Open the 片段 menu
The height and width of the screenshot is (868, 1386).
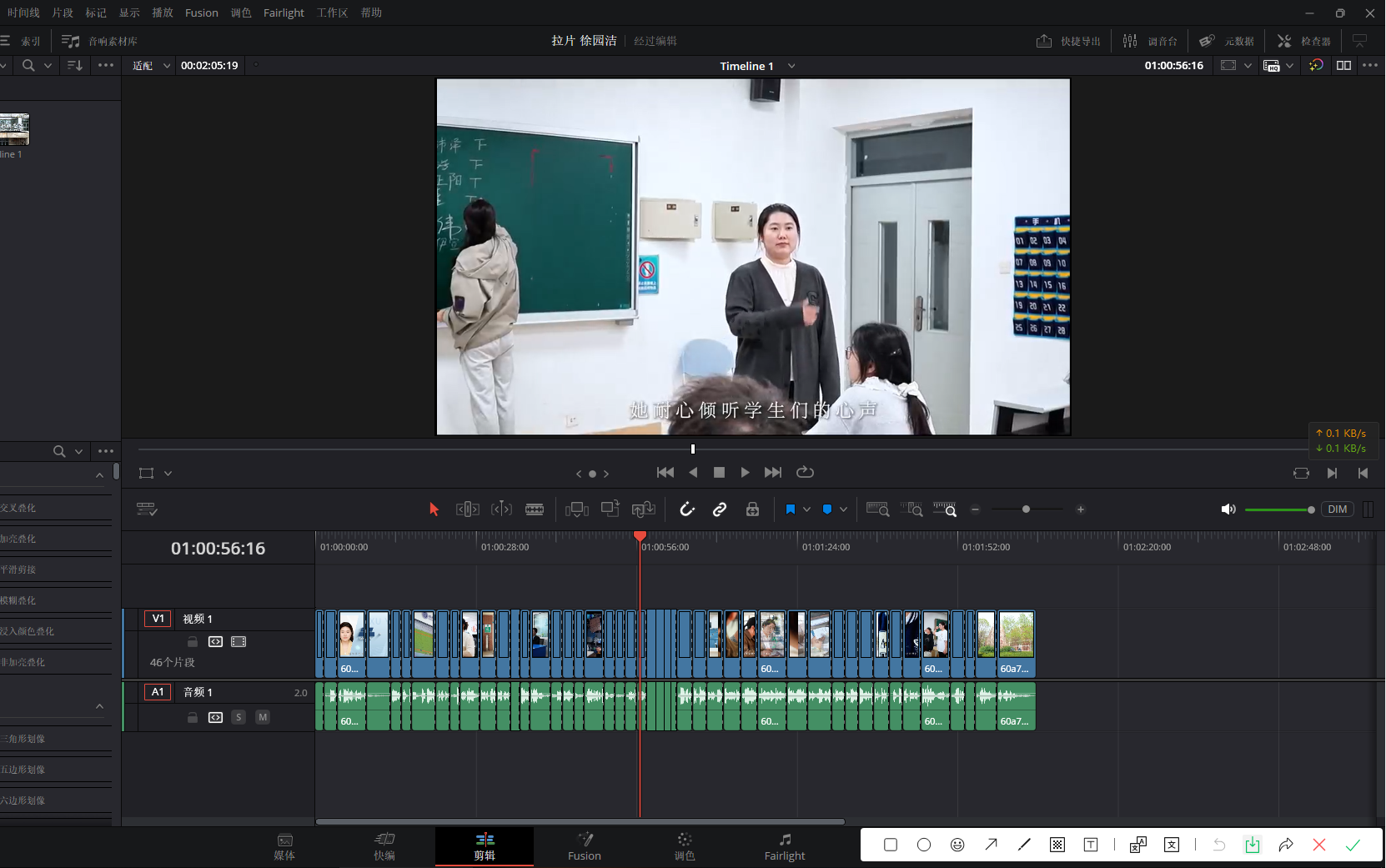pos(63,13)
